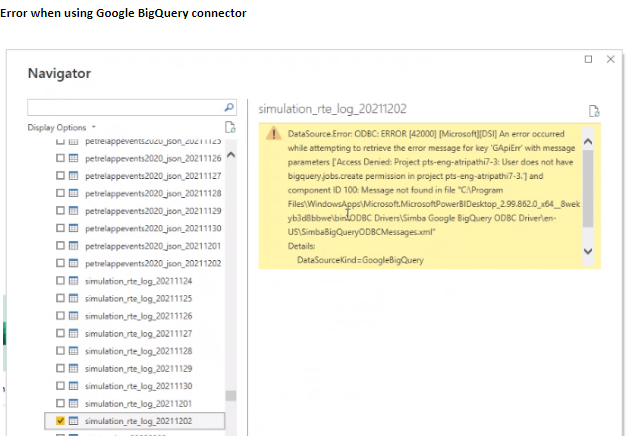Click the preview title simulation_rte_log_20211202
The image size is (635, 436).
click(x=332, y=109)
